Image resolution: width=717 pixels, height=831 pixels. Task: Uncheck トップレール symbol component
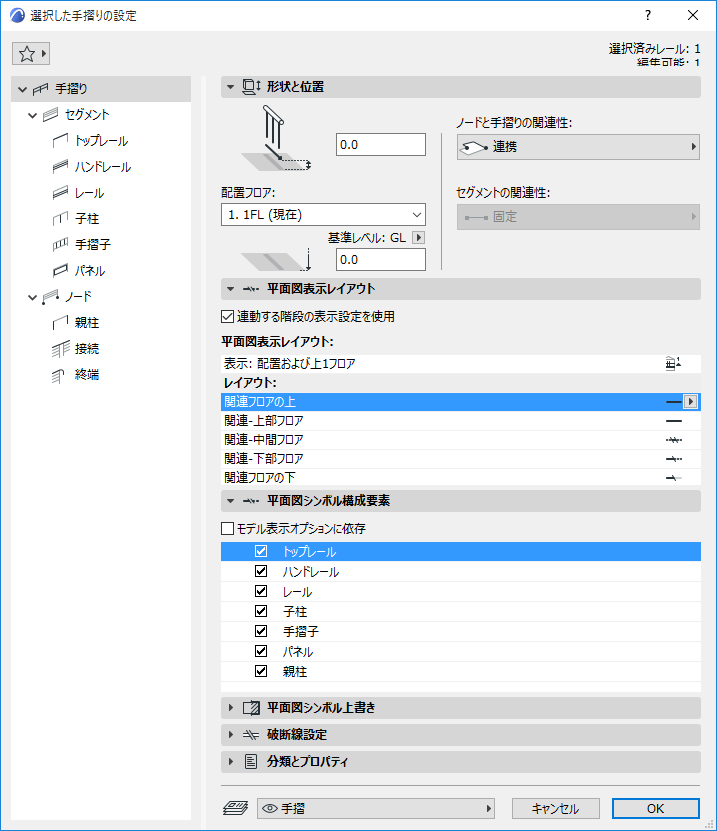(261, 551)
